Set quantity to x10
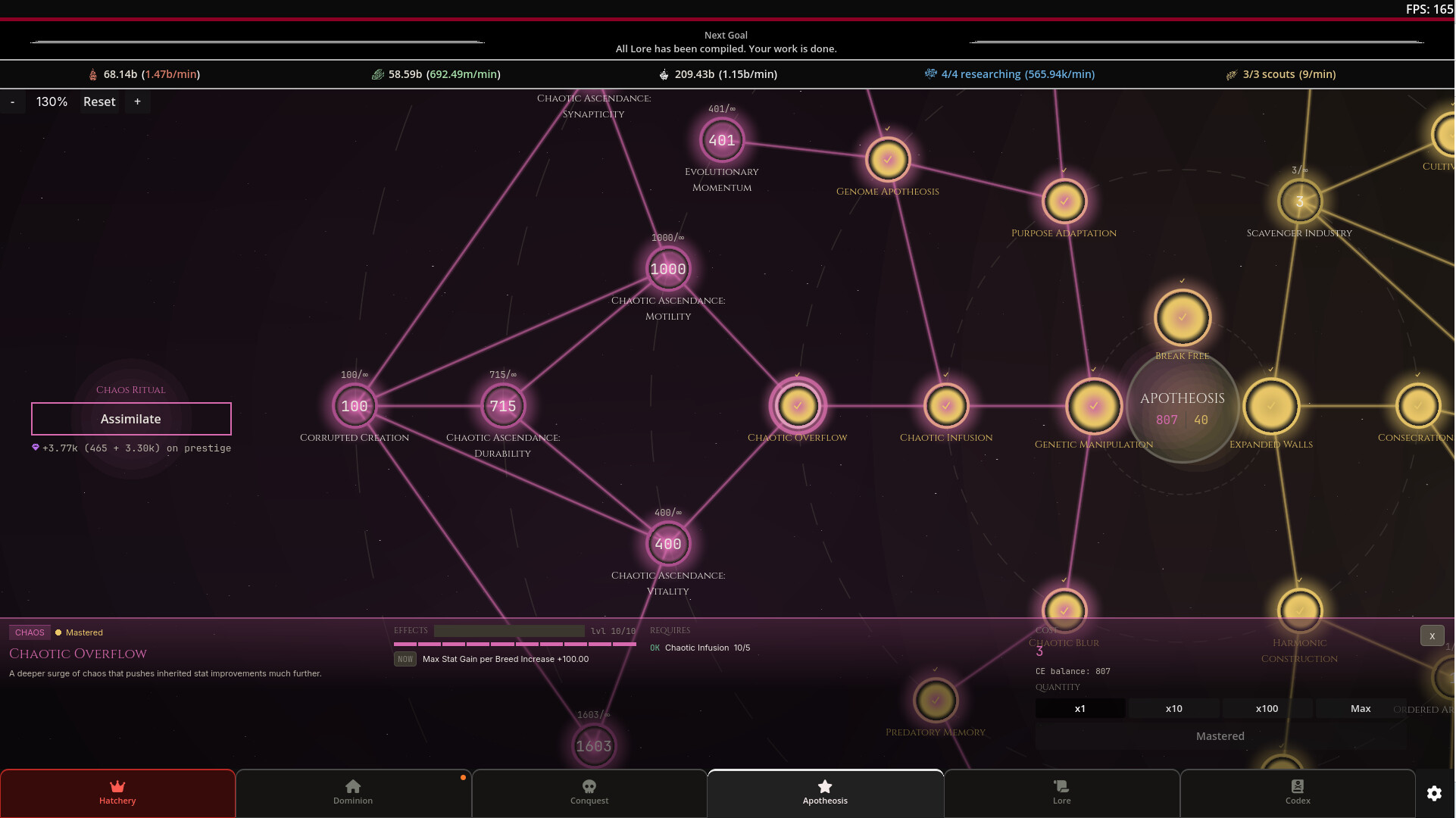 (1173, 708)
